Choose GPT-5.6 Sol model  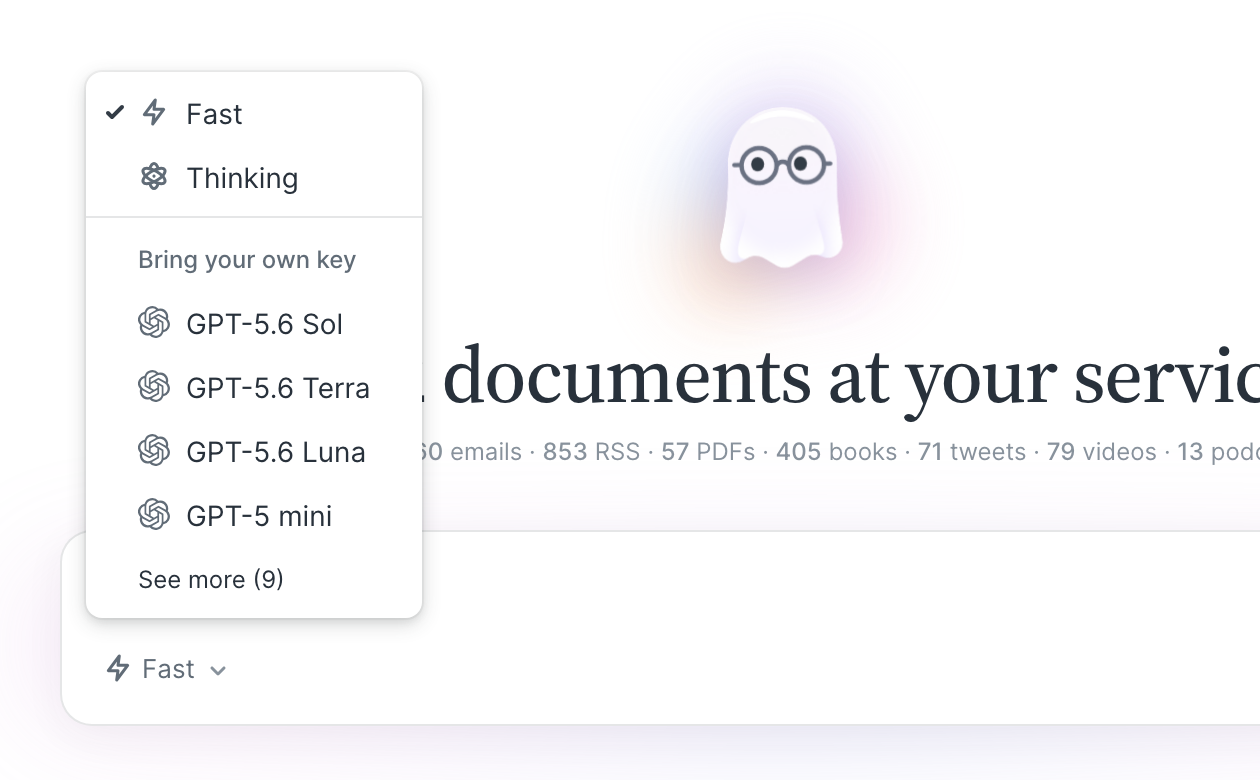(x=254, y=324)
